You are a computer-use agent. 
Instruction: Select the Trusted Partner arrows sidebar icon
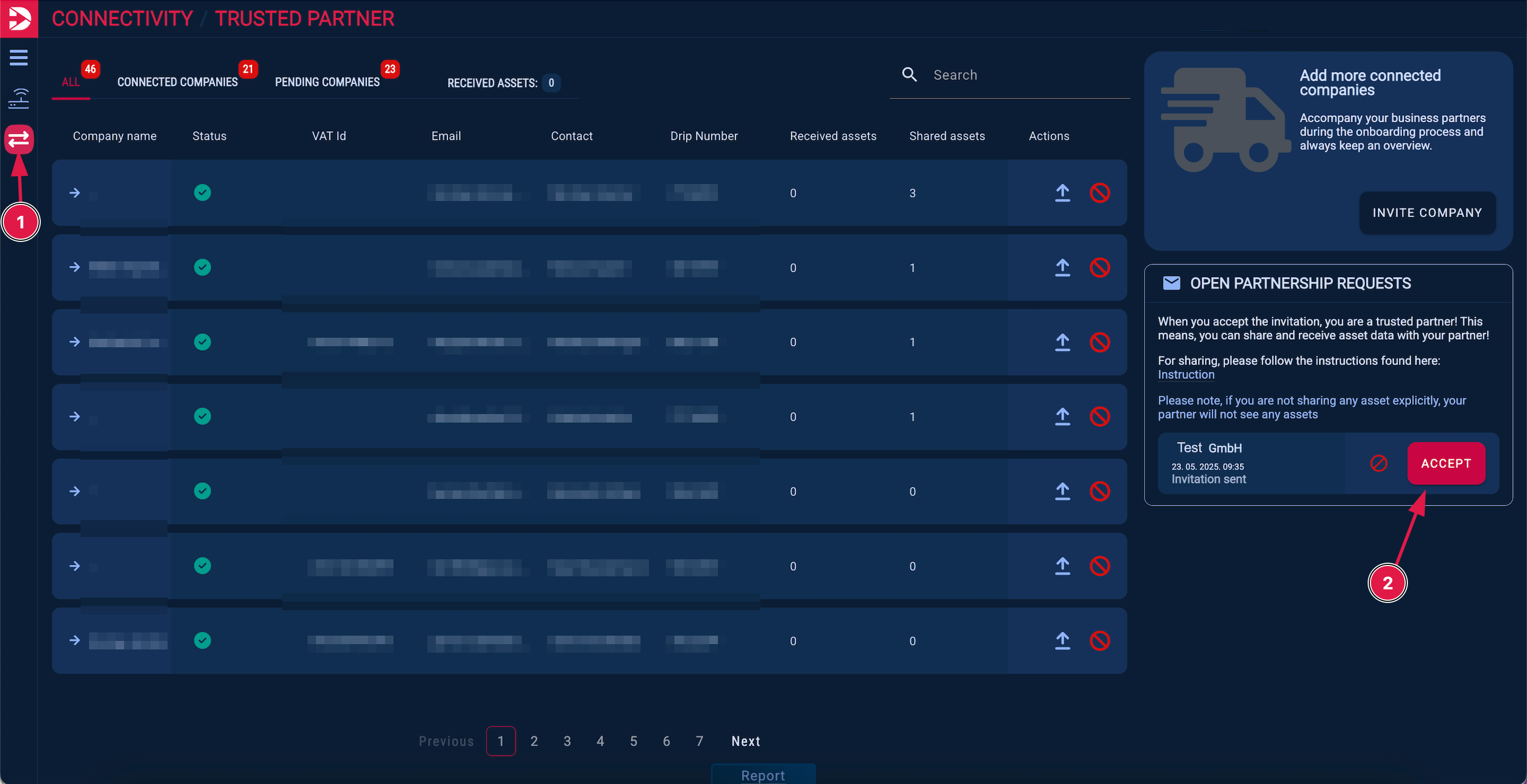tap(18, 139)
